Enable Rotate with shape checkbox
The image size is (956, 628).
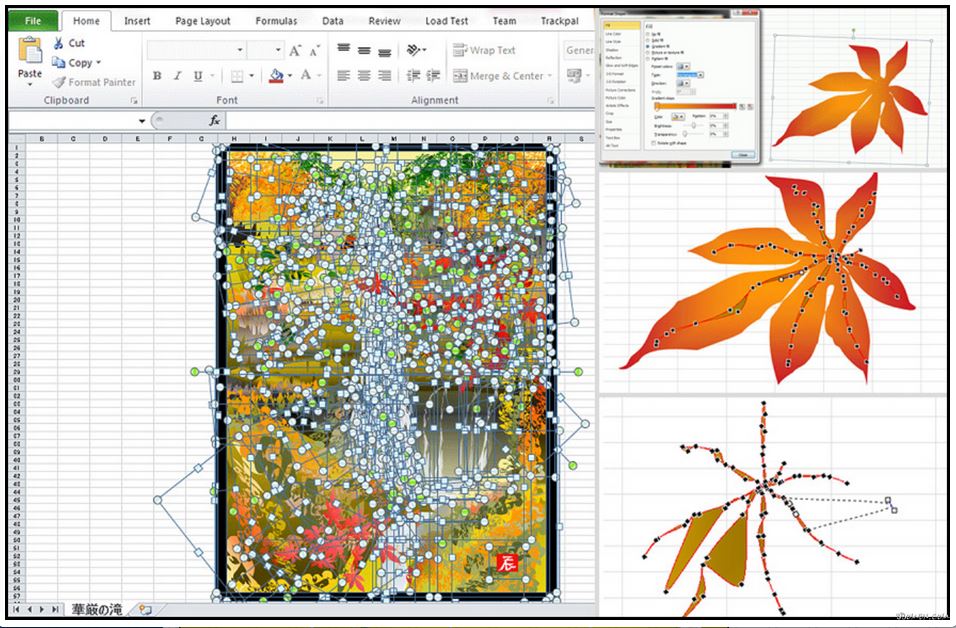[x=652, y=143]
